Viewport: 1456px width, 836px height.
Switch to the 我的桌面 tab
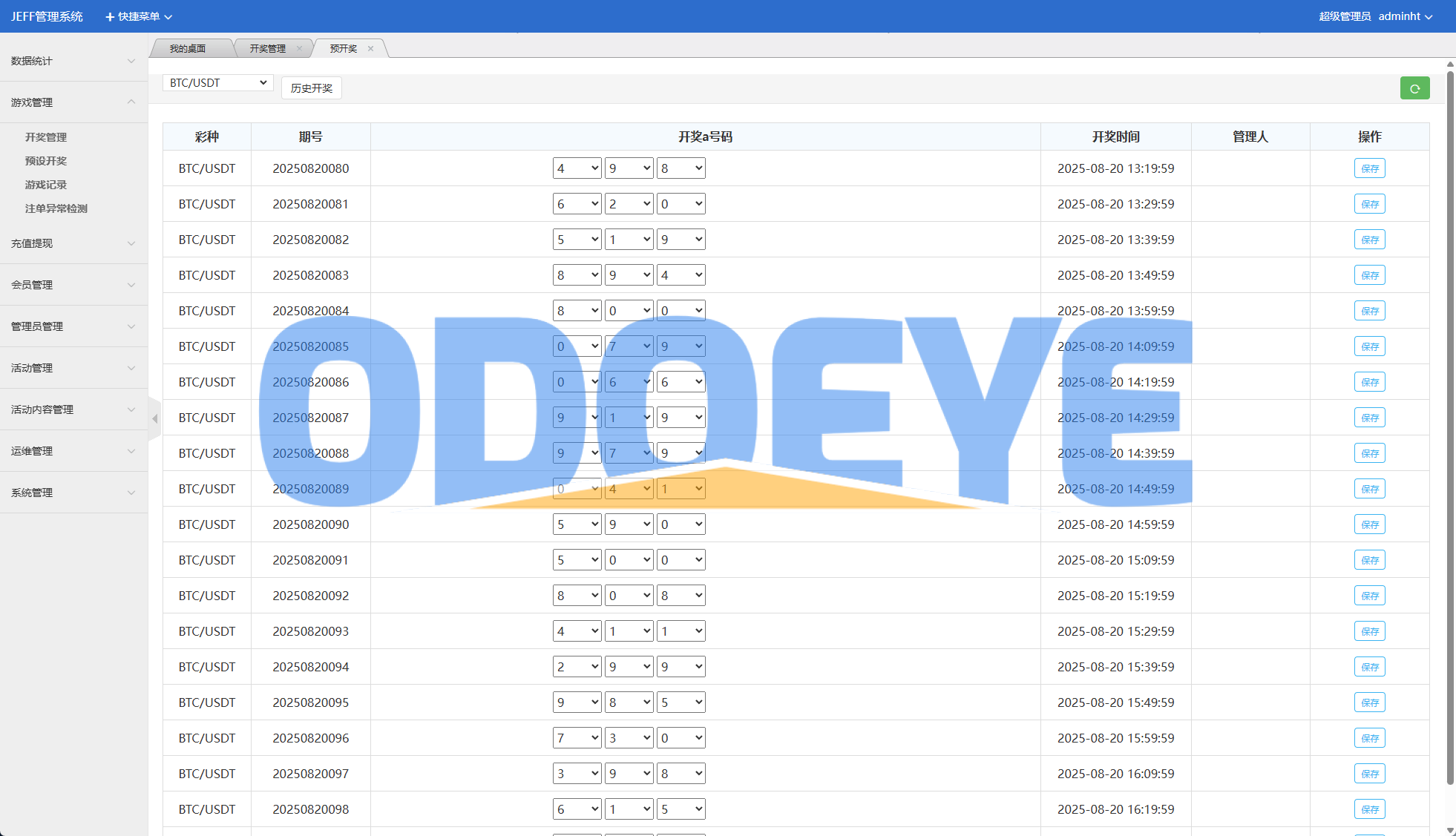(x=188, y=49)
